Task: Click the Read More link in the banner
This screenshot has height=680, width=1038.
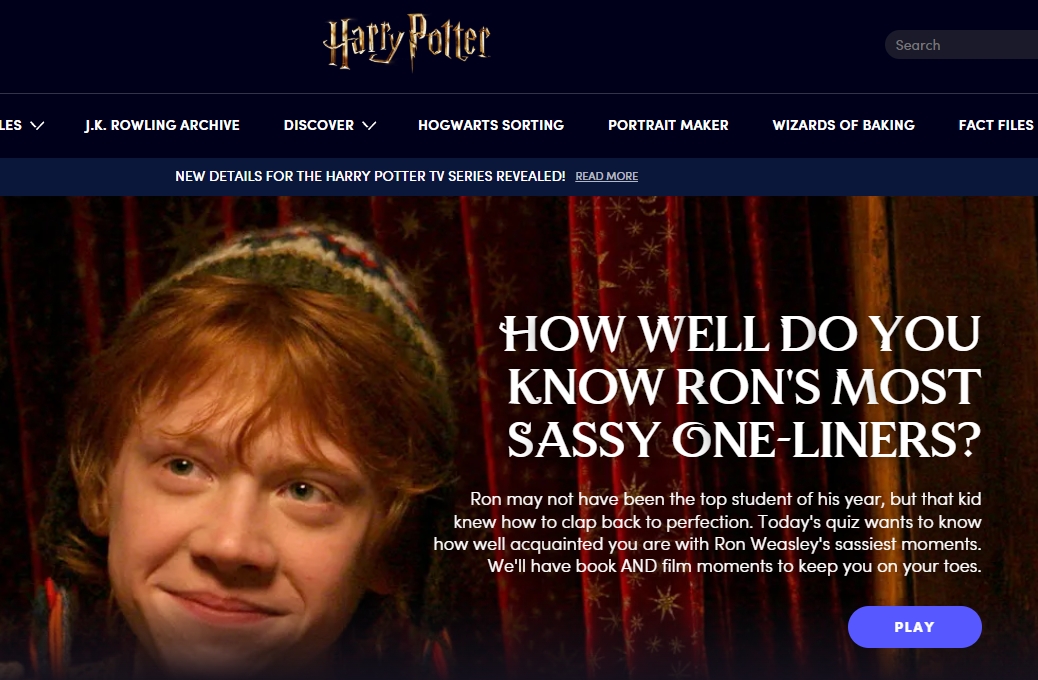Action: click(x=606, y=176)
